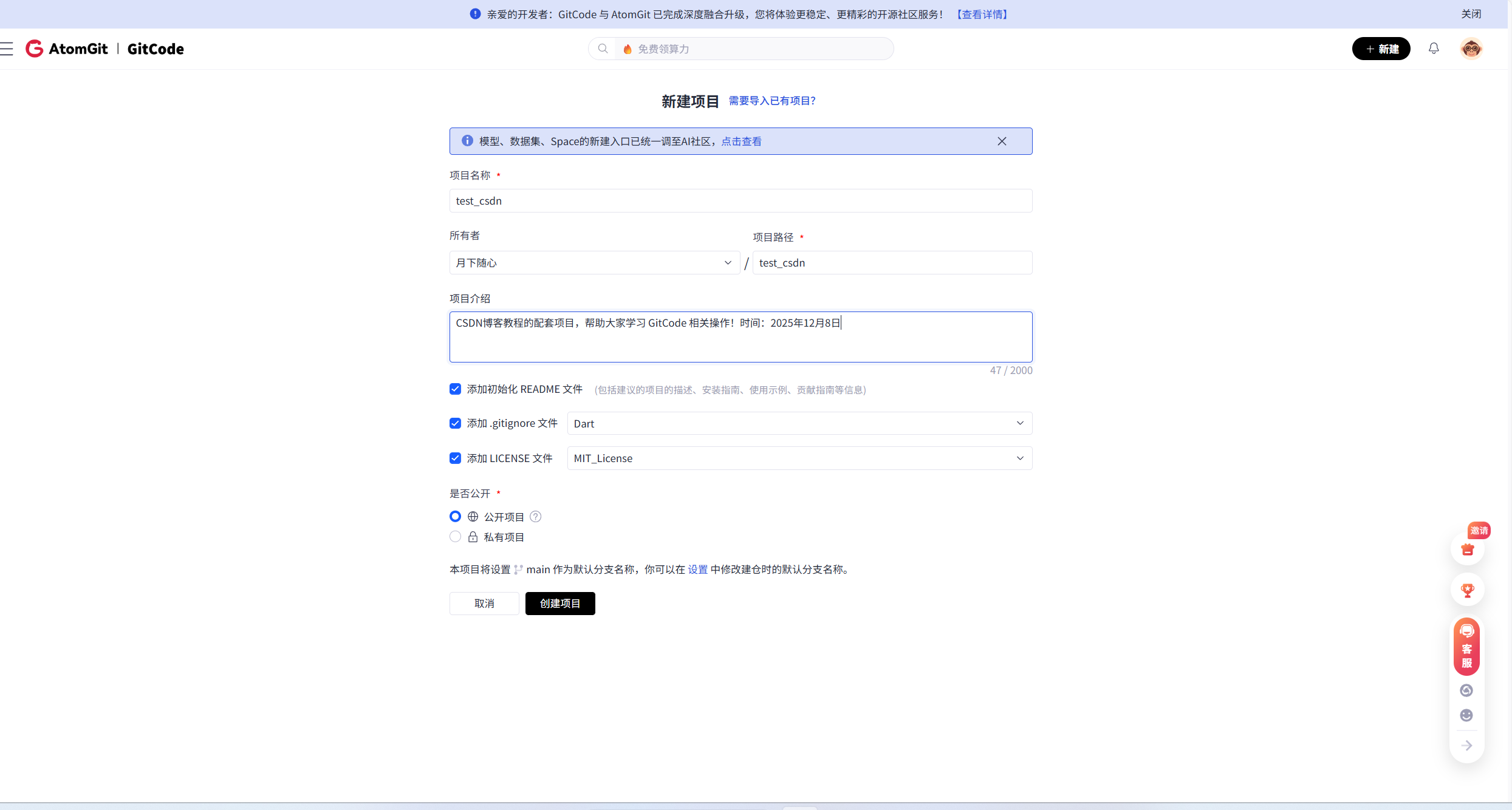The height and width of the screenshot is (810, 1512).
Task: Open the user avatar menu
Action: [1471, 49]
